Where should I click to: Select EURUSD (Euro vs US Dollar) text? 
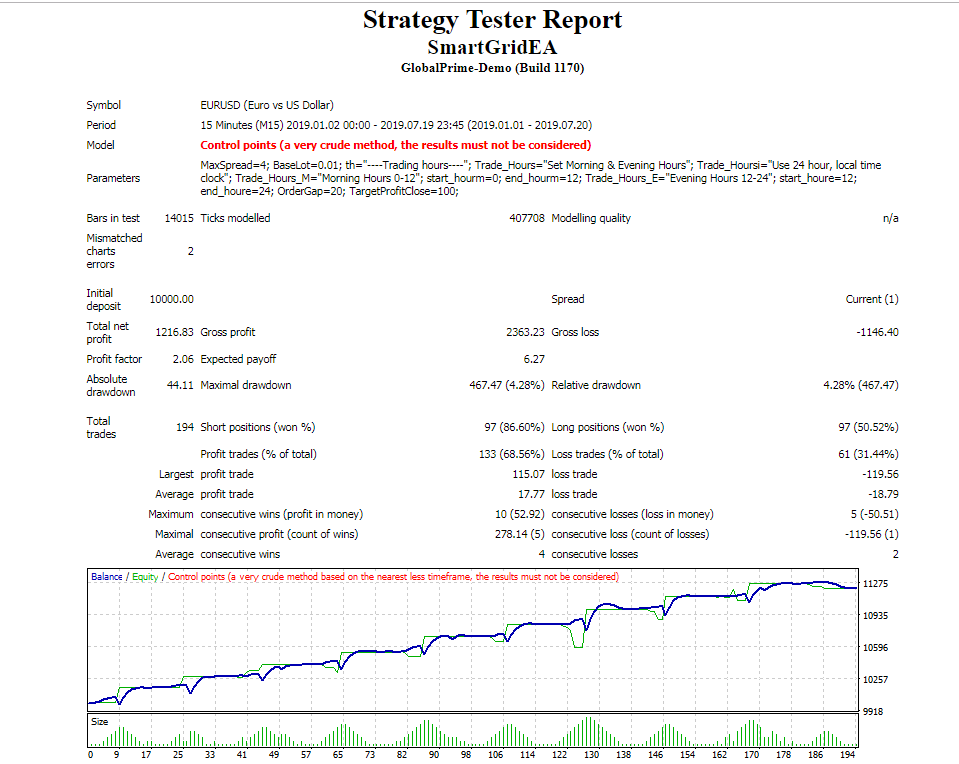click(x=267, y=105)
